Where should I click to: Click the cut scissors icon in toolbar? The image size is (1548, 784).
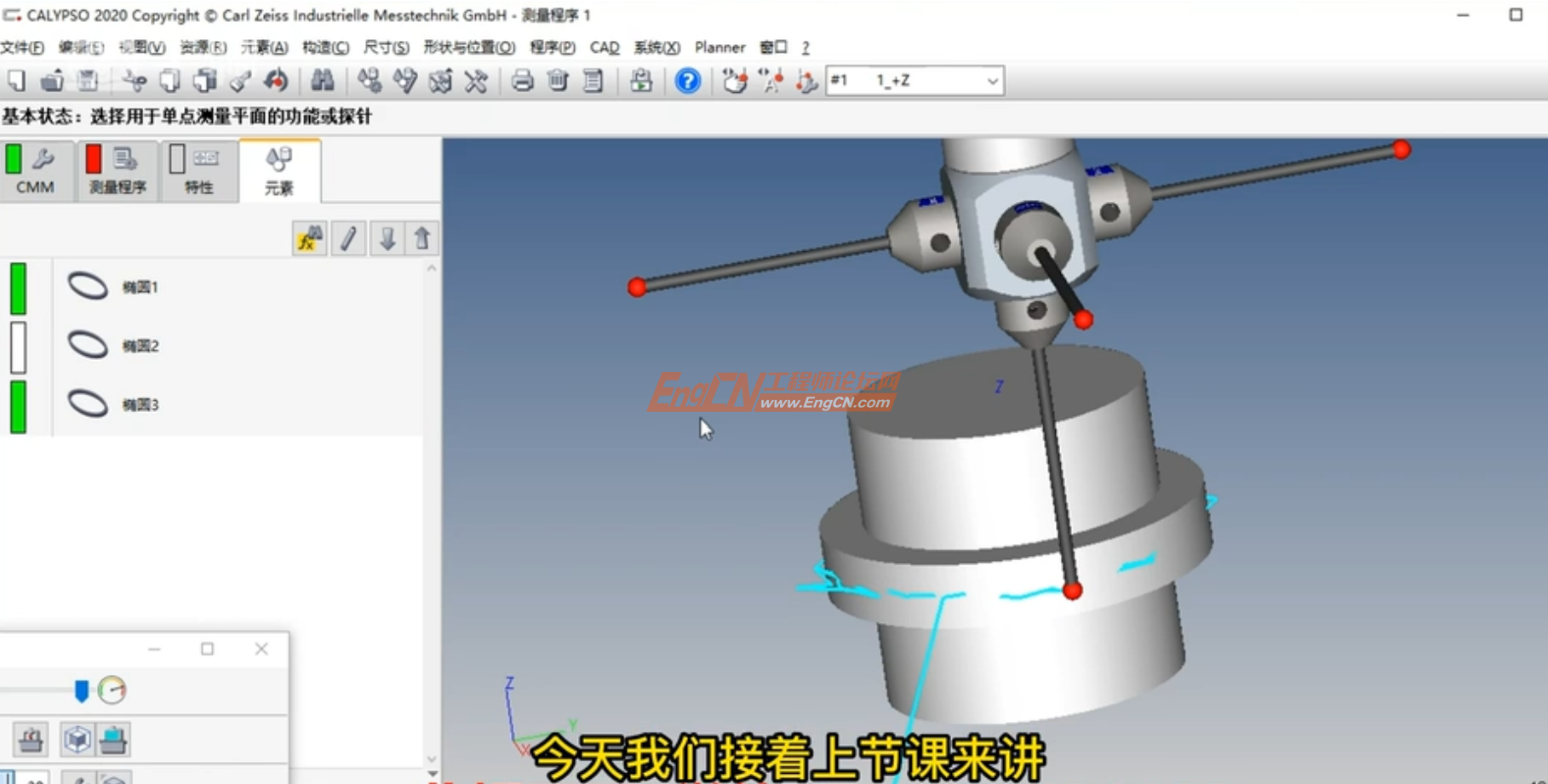pyautogui.click(x=135, y=81)
